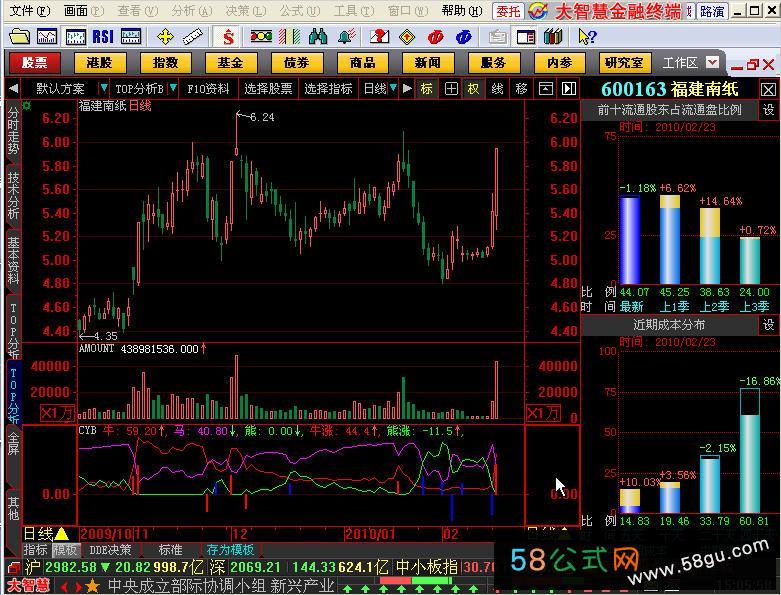Viewport: 781px width, 595px height.
Task: Switch to the 研究室 tab
Action: click(624, 63)
